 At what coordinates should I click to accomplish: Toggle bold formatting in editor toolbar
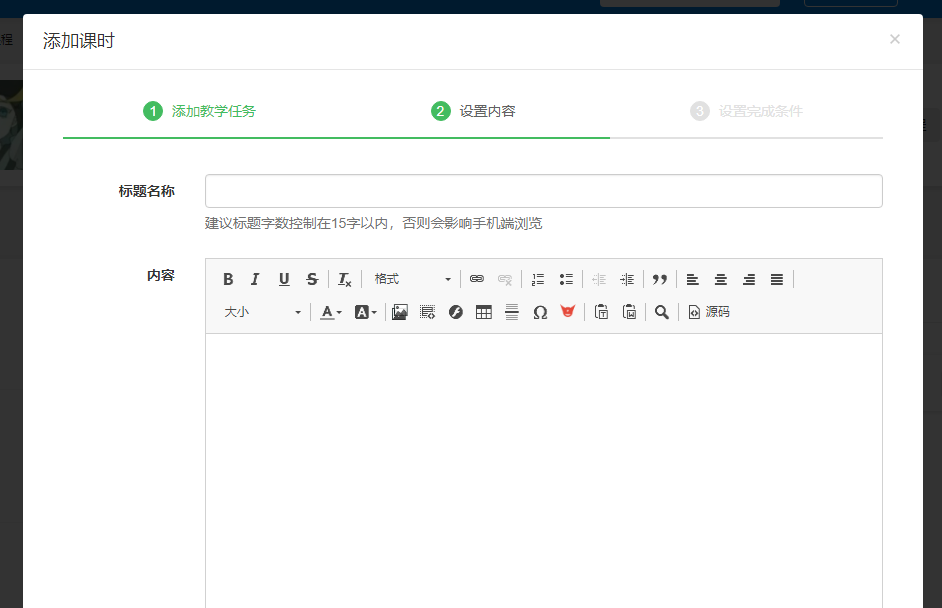click(228, 280)
